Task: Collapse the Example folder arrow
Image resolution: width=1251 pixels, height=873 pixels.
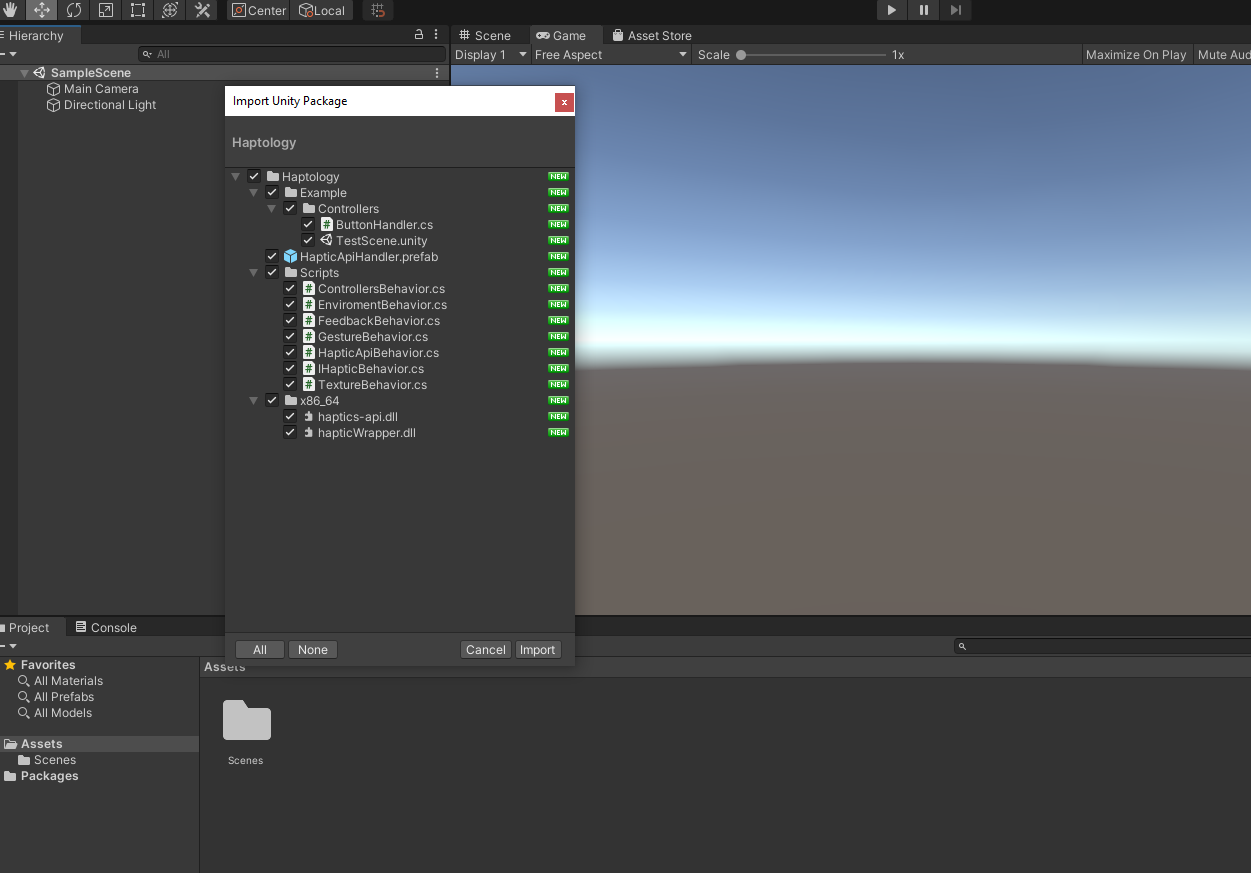Action: point(254,193)
